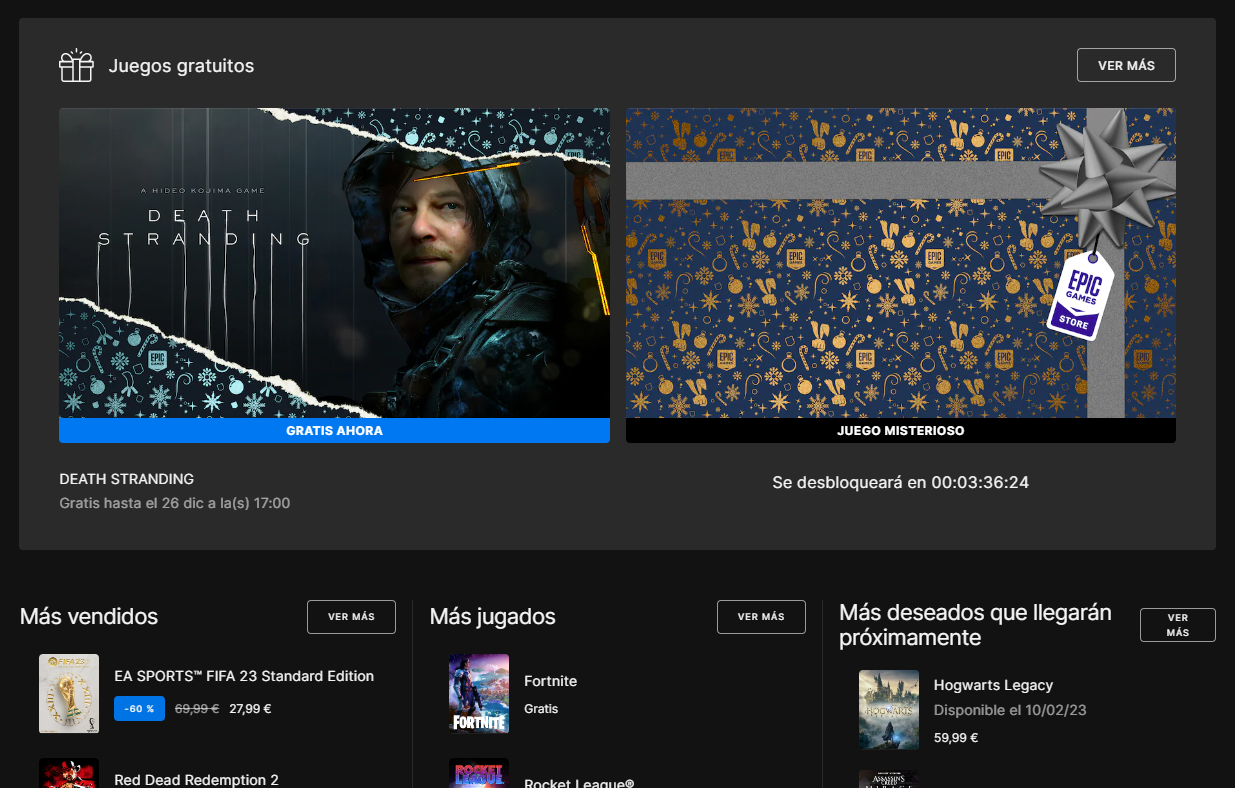Open the Hogwarts Legacy title link
The height and width of the screenshot is (788, 1235).
coord(993,685)
